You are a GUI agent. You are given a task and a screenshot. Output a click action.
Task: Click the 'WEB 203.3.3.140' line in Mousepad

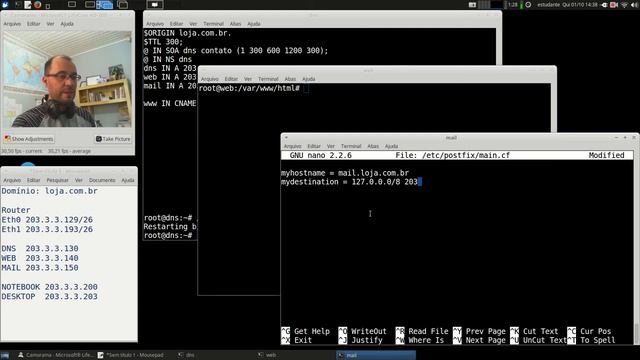tap(40, 258)
